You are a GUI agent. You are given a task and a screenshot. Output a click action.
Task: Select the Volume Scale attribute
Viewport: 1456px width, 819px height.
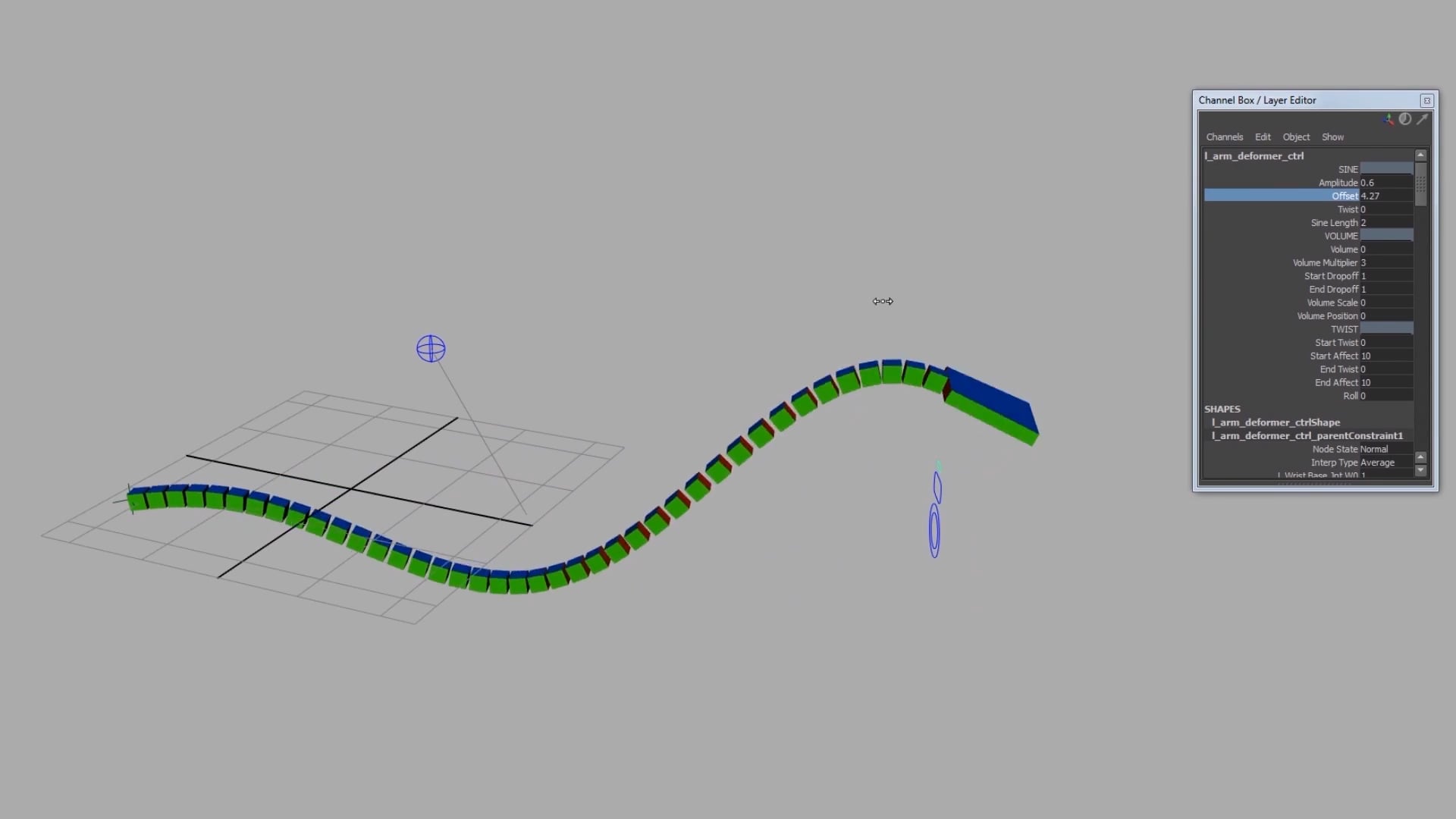[x=1332, y=303]
